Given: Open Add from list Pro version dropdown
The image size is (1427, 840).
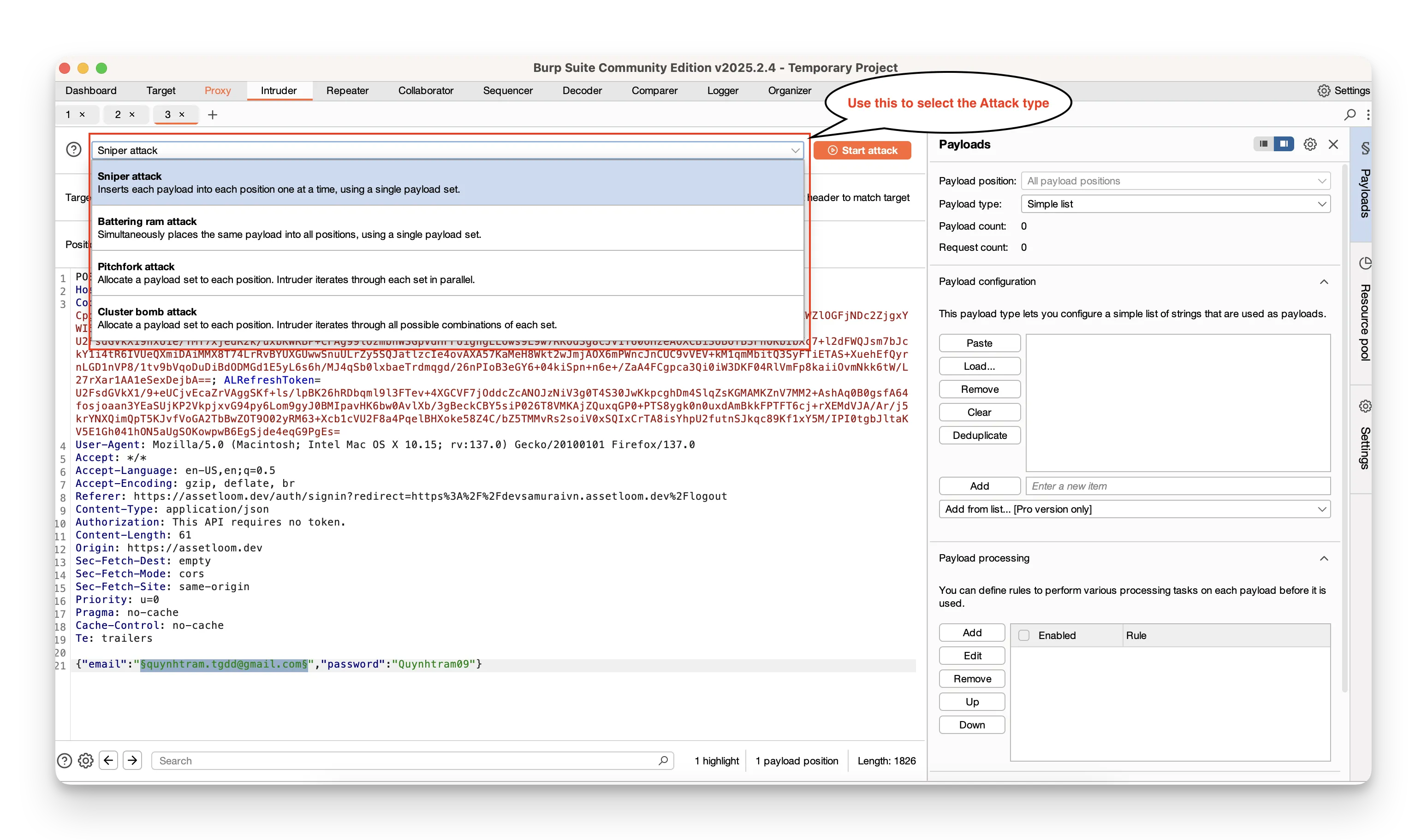Looking at the screenshot, I should [1134, 509].
